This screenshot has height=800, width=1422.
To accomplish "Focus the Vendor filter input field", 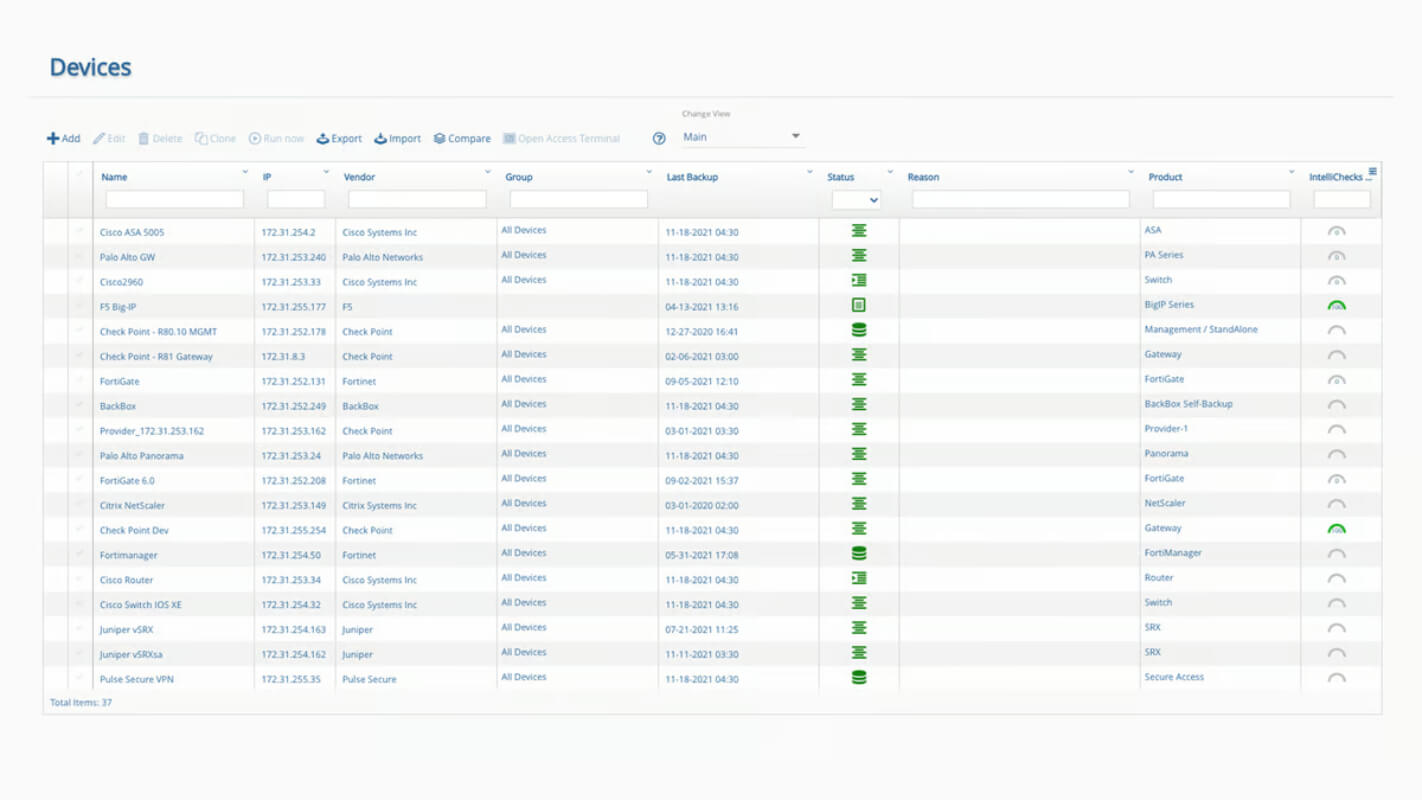I will click(x=417, y=200).
